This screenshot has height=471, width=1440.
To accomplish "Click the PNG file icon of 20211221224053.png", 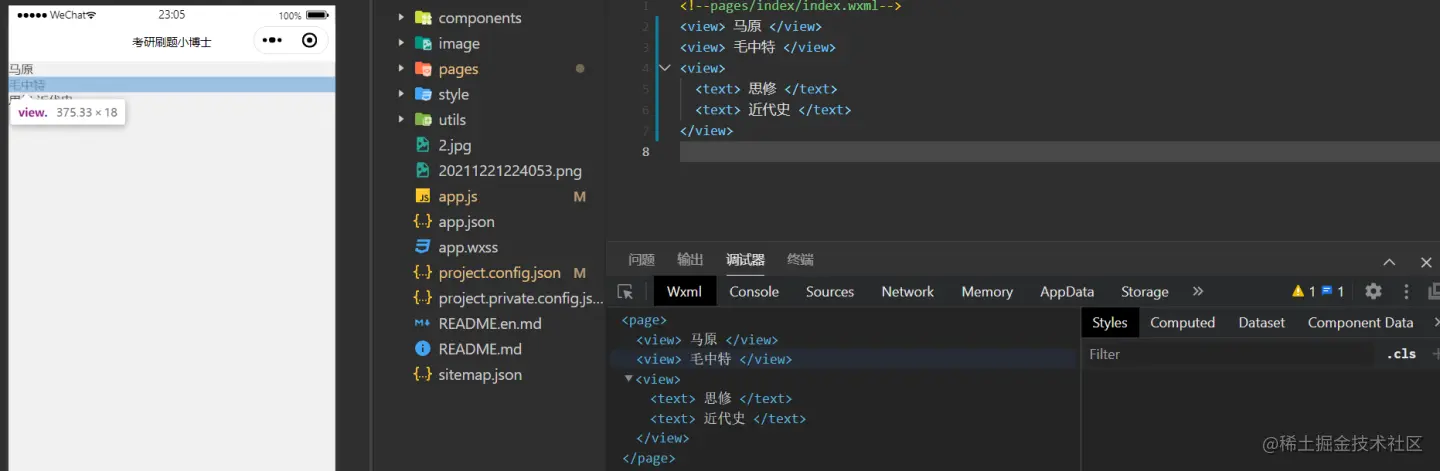I will click(x=423, y=170).
